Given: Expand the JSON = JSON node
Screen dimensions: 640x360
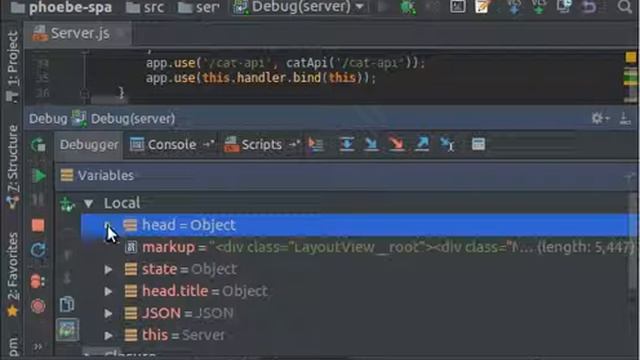Looking at the screenshot, I should [108, 313].
